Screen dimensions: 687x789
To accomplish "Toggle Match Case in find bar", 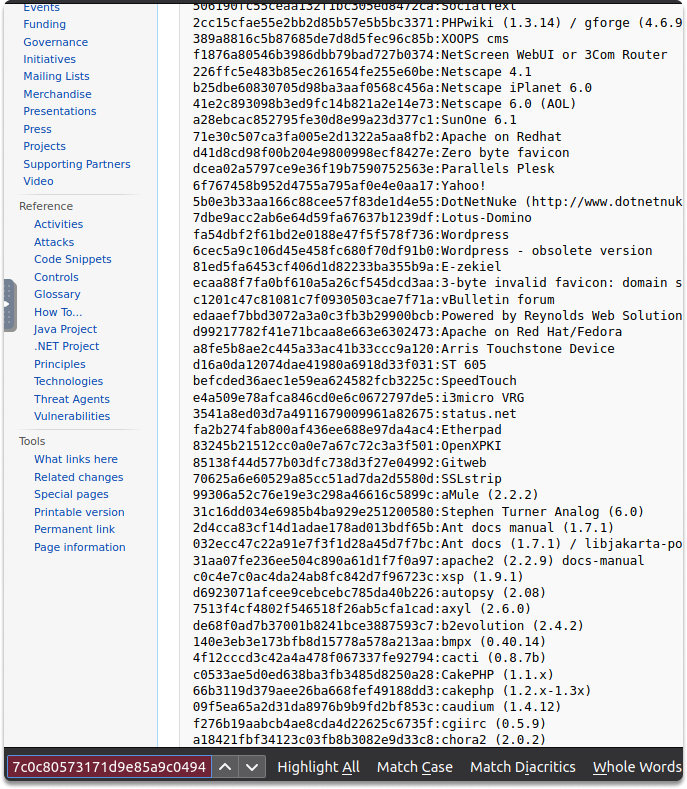I will [415, 767].
